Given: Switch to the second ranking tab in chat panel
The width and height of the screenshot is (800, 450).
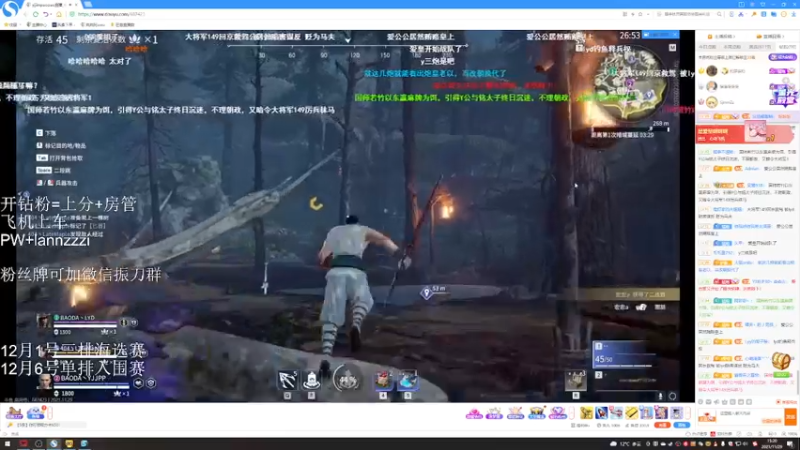Looking at the screenshot, I should pos(732,47).
